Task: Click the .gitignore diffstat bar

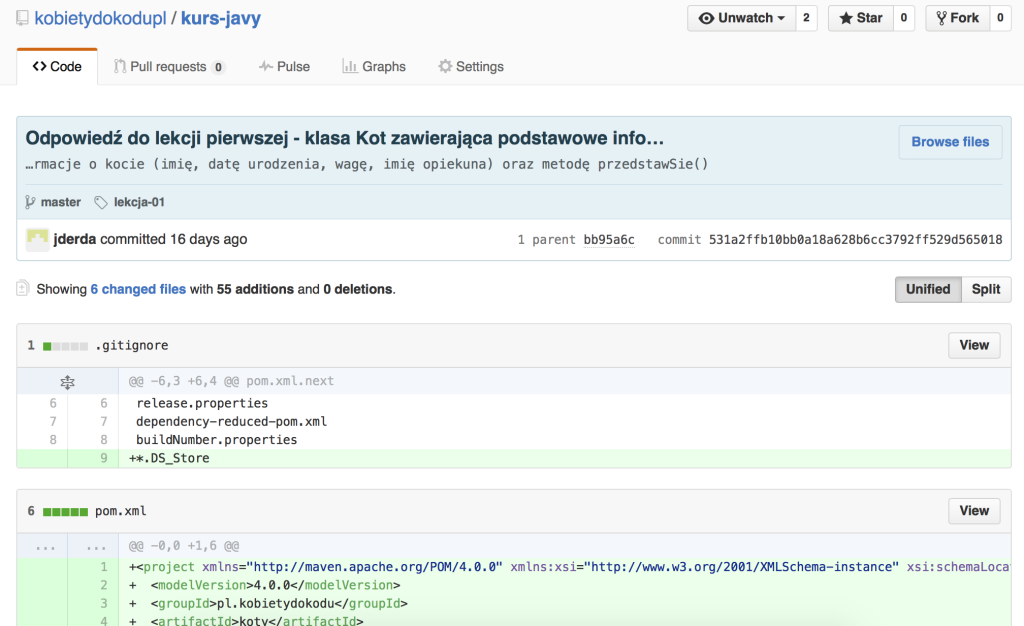Action: [x=65, y=346]
